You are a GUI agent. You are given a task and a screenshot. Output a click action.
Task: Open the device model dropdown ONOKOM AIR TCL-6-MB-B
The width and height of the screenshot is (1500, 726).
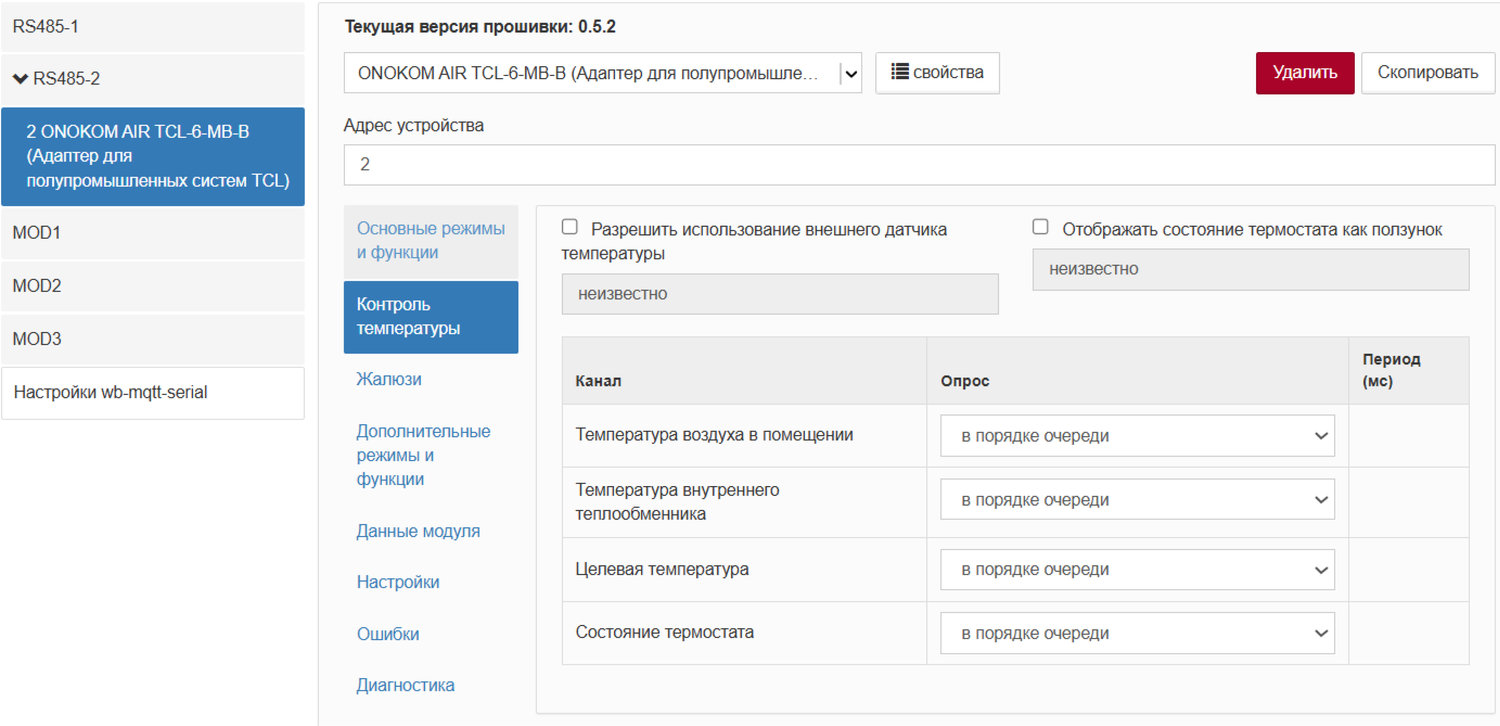603,73
